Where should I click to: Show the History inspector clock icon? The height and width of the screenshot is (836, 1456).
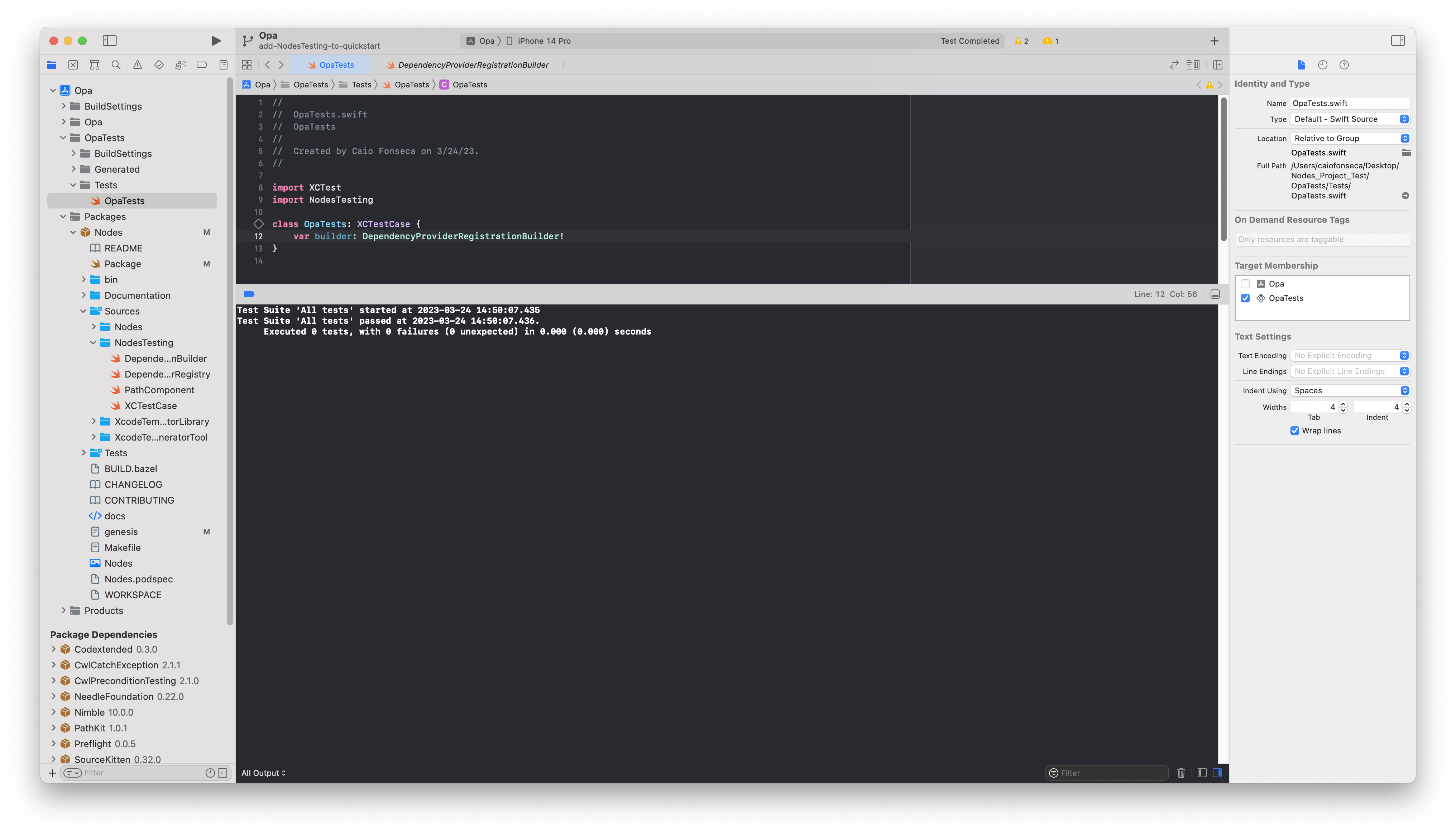click(1322, 65)
